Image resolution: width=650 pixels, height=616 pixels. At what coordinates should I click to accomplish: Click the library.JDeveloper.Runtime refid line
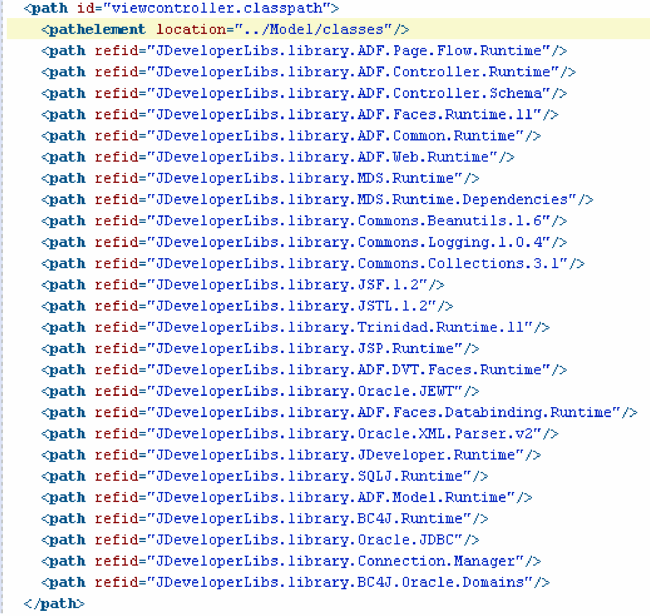291,455
